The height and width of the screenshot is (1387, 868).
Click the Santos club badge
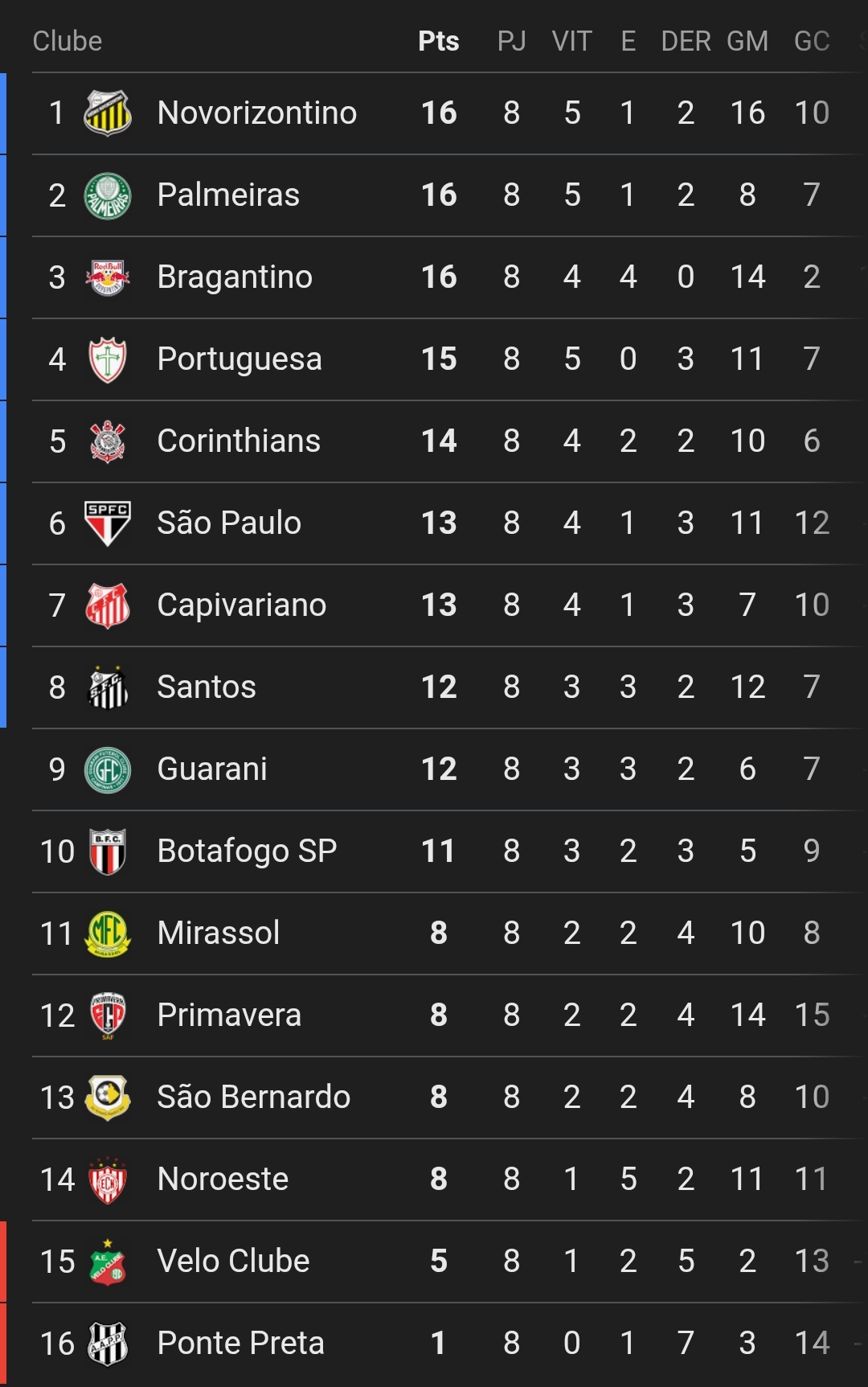pyautogui.click(x=108, y=687)
